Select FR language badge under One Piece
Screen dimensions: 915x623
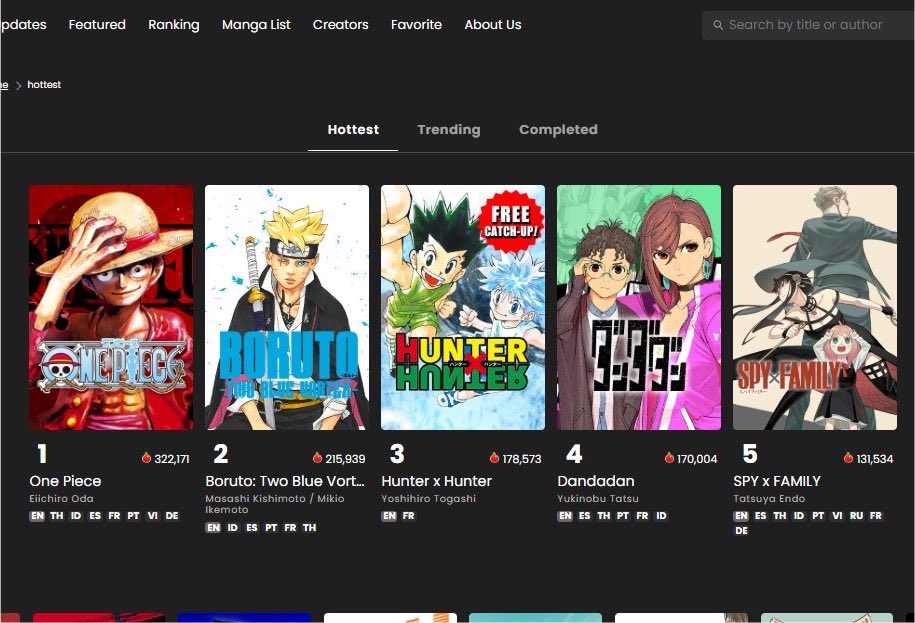[x=114, y=516]
